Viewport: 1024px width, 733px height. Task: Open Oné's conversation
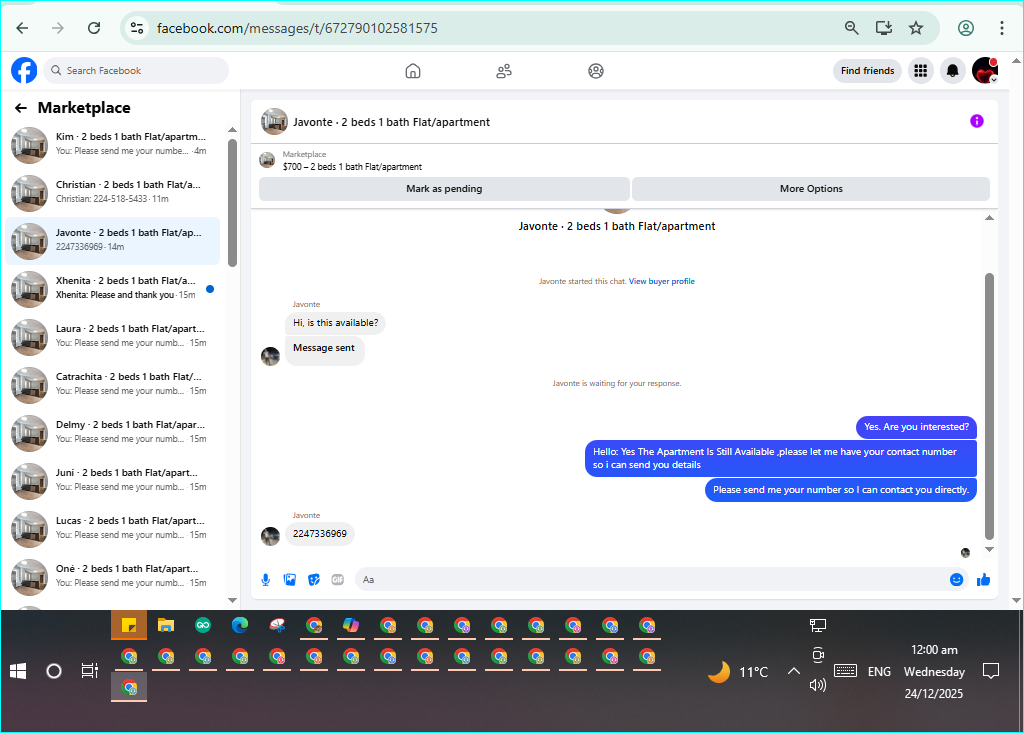coord(112,577)
